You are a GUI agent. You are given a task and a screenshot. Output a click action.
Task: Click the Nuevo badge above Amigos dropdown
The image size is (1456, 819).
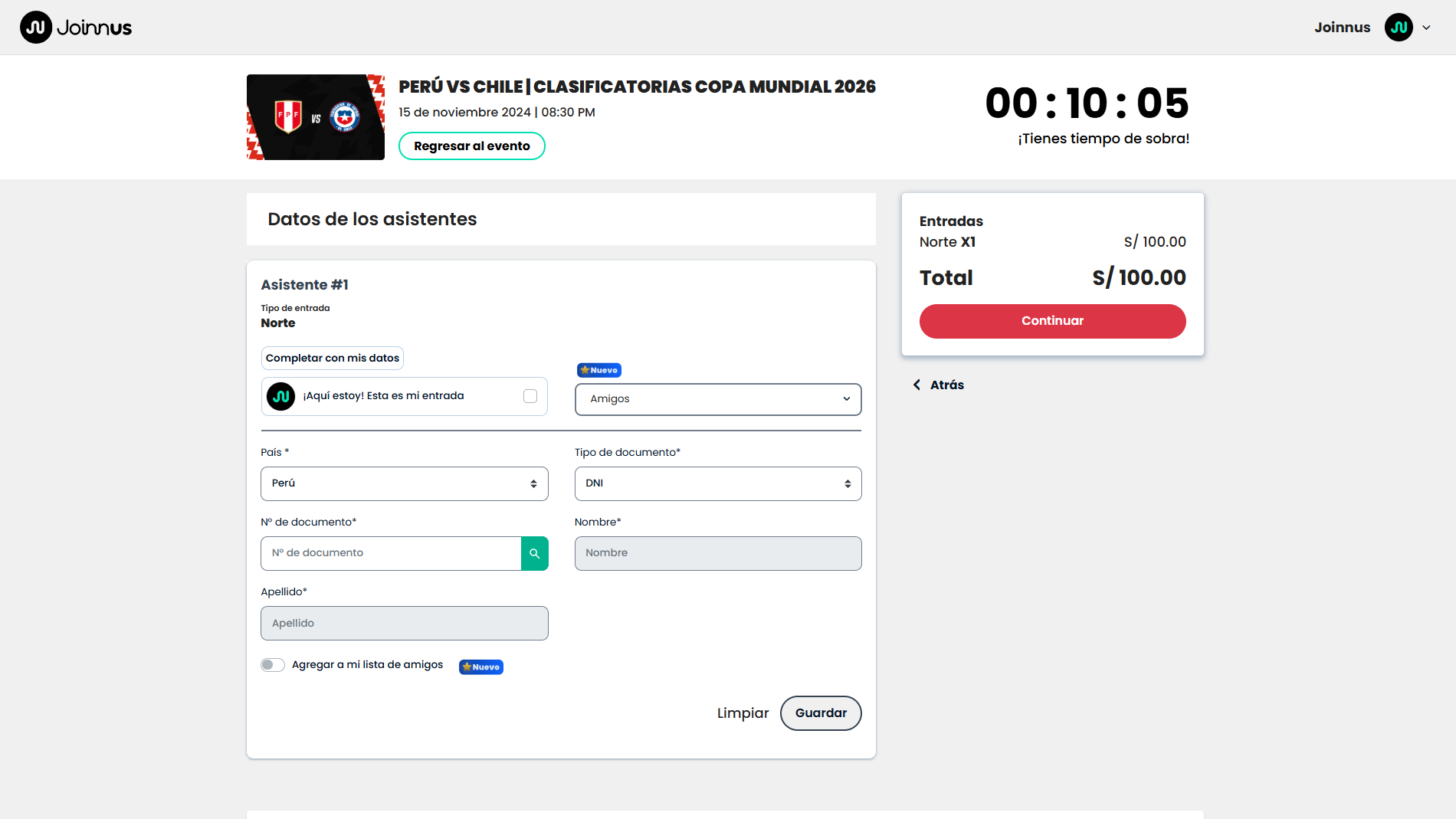coord(598,370)
